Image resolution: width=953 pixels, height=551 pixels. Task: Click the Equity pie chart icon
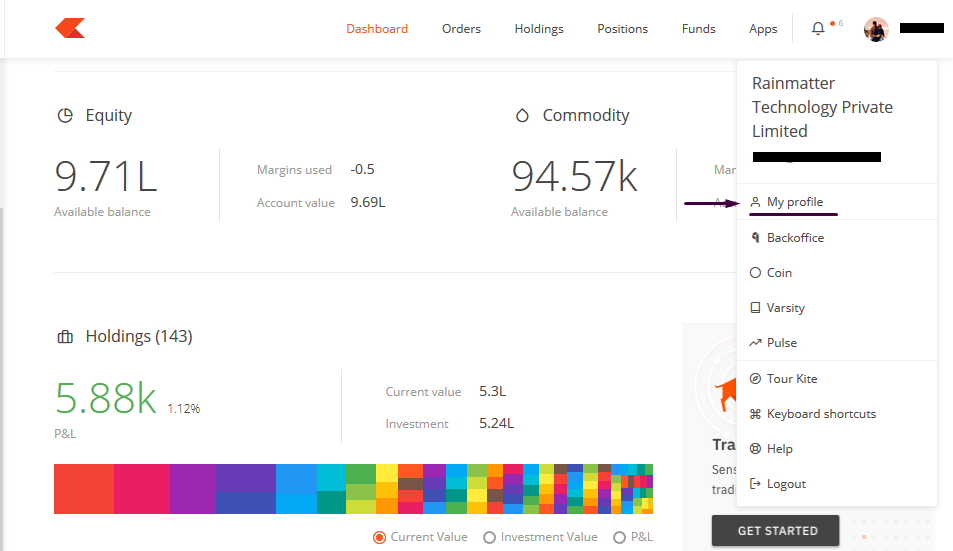point(65,116)
